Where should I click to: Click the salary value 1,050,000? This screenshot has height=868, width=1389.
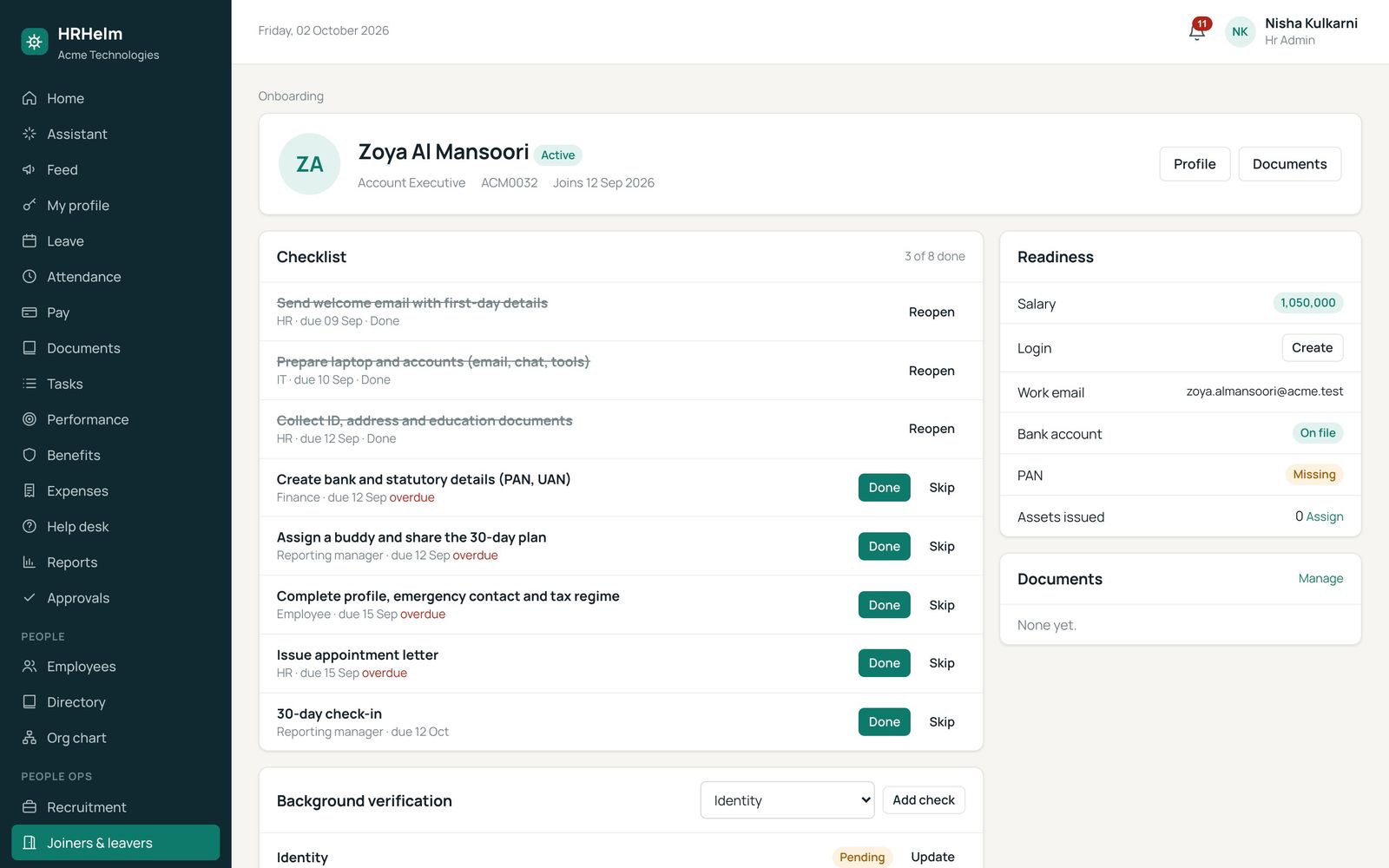(x=1307, y=303)
